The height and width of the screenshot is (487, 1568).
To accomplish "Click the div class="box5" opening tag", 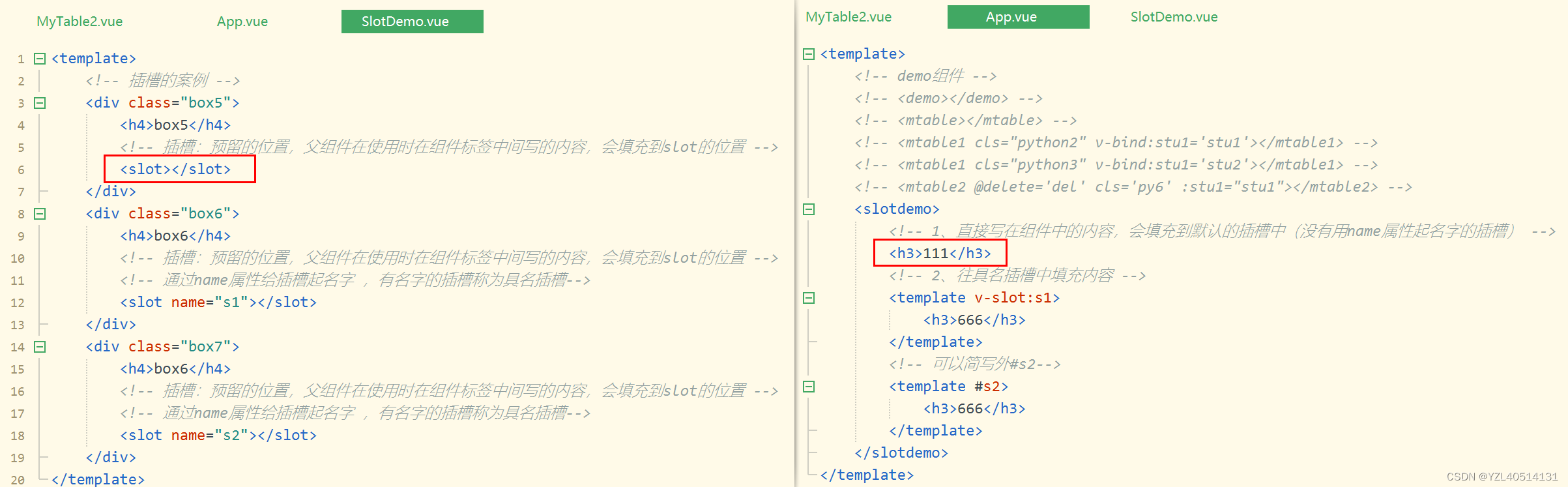I will [x=162, y=103].
